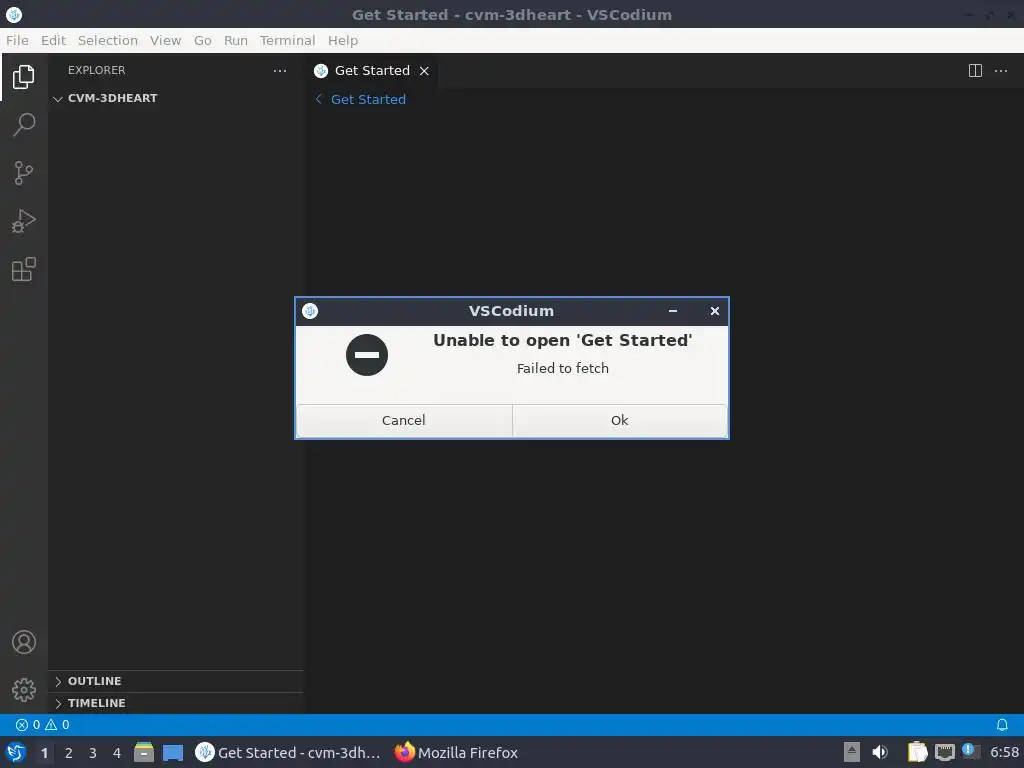Open the volume control tray icon
This screenshot has height=768, width=1024.
click(880, 752)
